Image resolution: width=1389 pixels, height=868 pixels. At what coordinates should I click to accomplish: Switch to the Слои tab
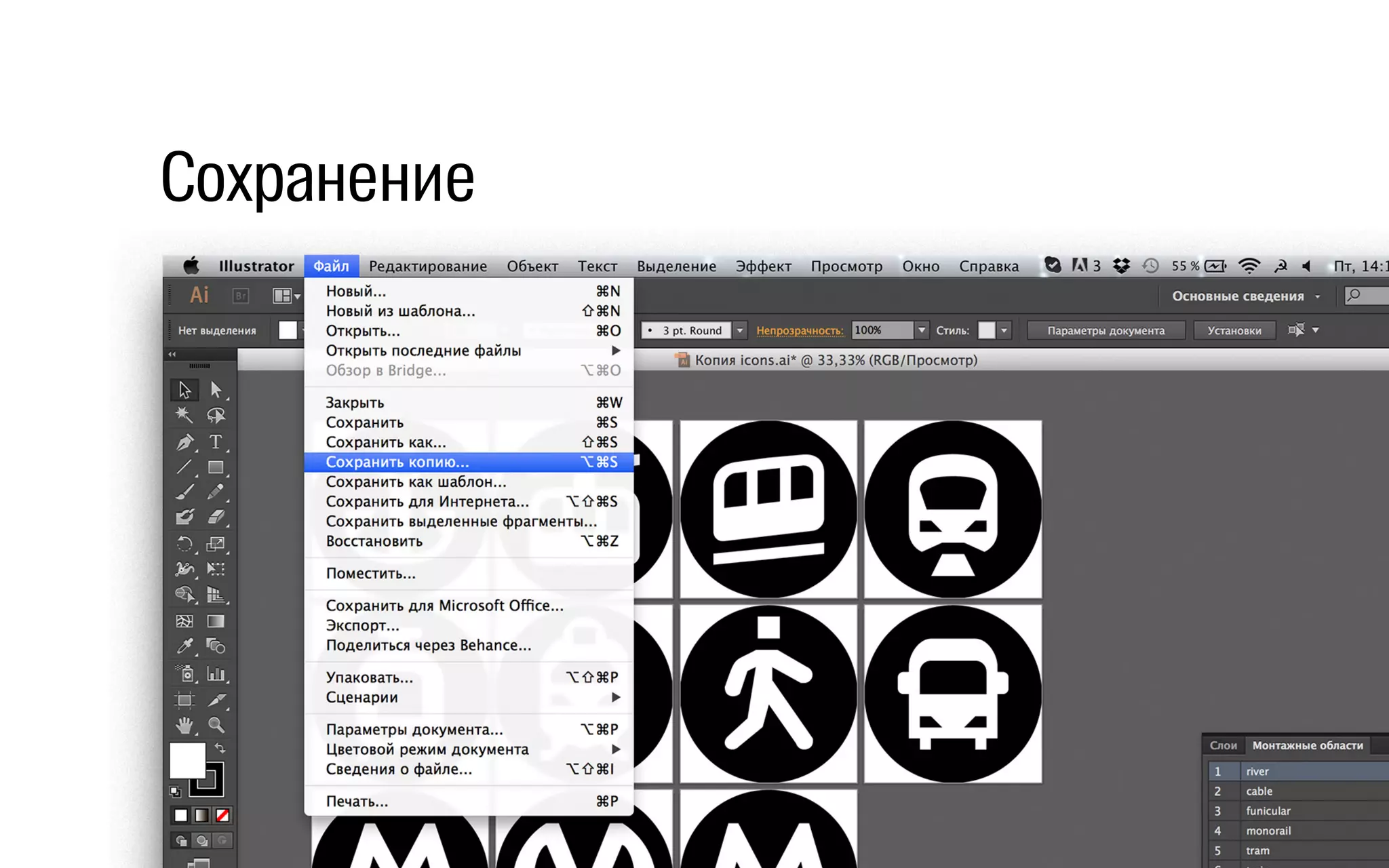1224,745
